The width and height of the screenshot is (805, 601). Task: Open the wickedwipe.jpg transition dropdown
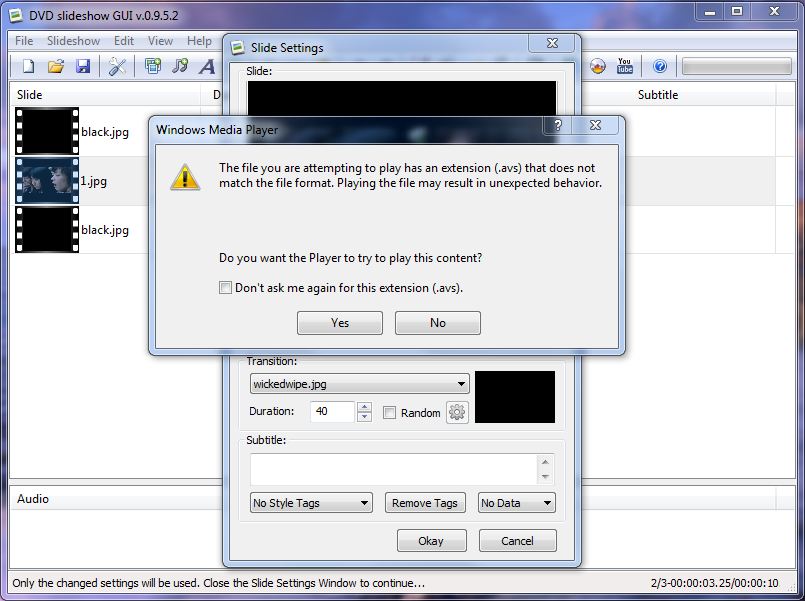360,384
